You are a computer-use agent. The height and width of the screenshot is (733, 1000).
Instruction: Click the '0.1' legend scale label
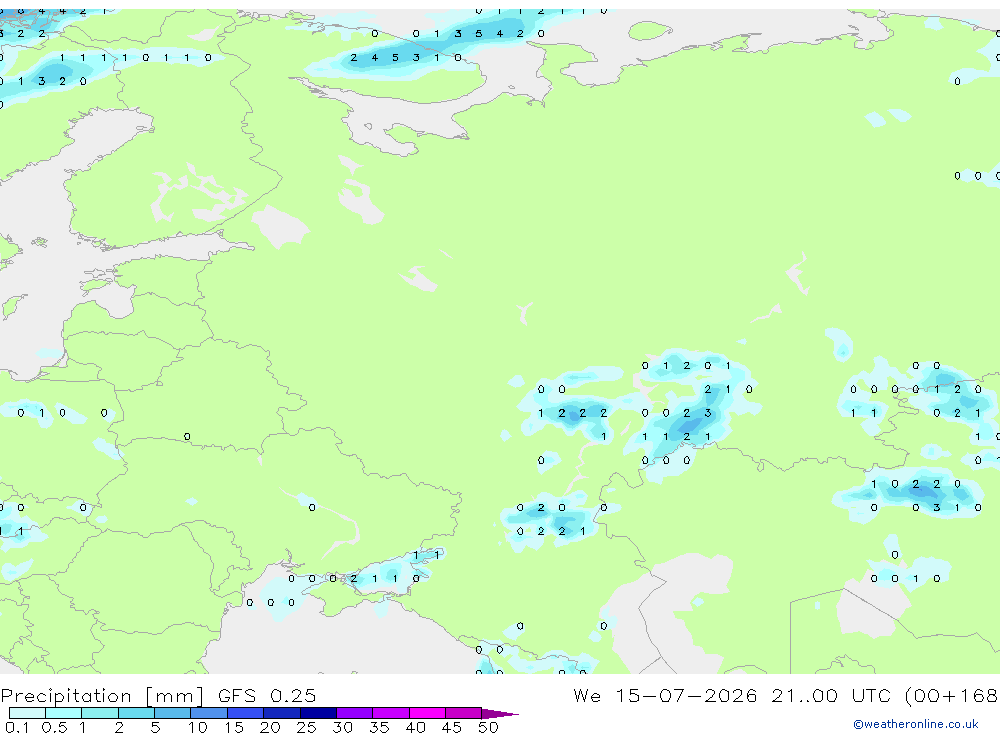(17, 727)
